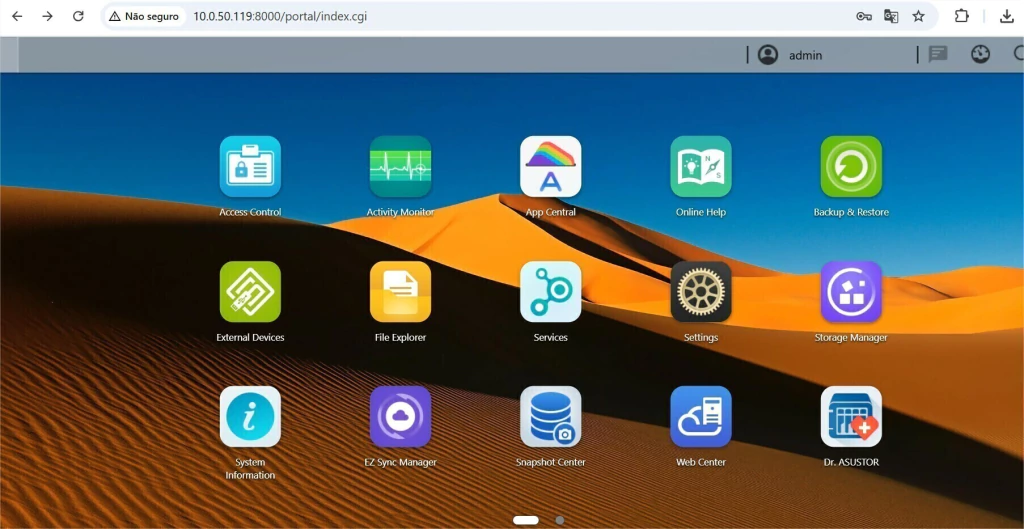Open the admin account menu
Screen dimensions: 1024x529
pyautogui.click(x=805, y=56)
